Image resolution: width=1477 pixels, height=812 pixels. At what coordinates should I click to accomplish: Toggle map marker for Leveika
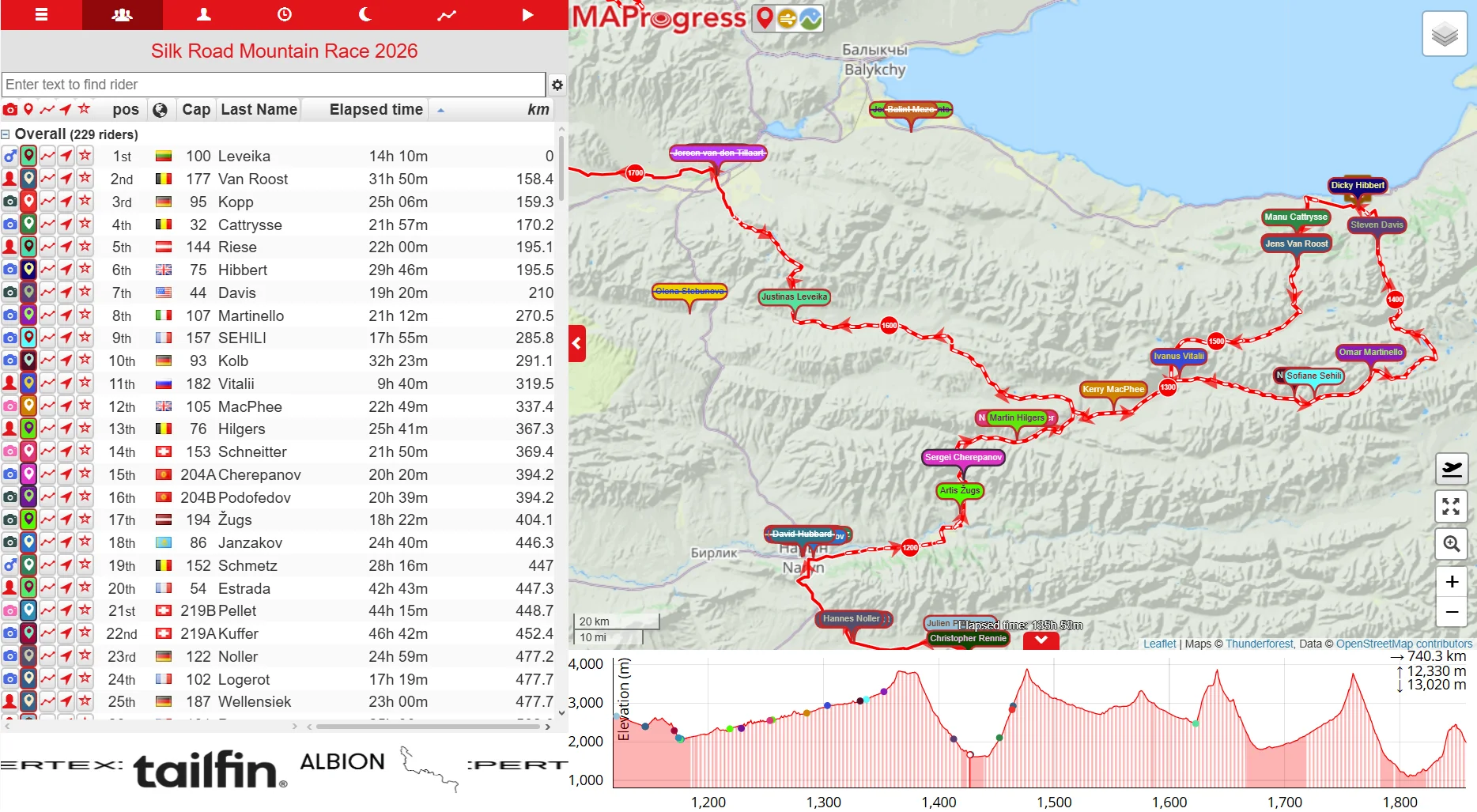pos(28,156)
